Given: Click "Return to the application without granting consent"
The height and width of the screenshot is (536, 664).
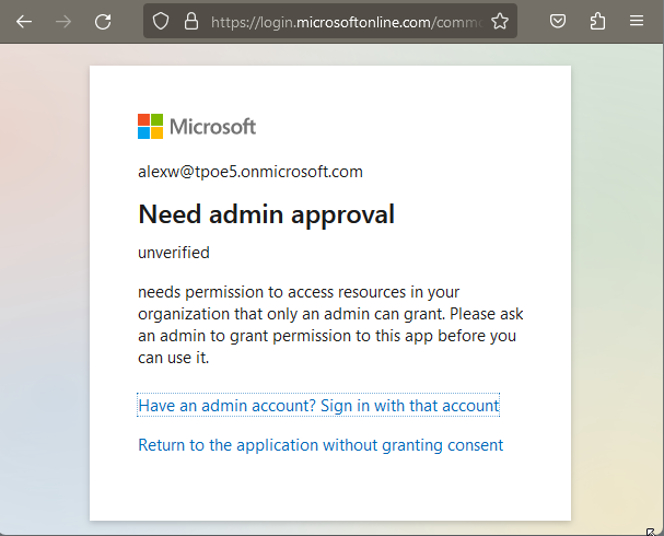Looking at the screenshot, I should 320,445.
